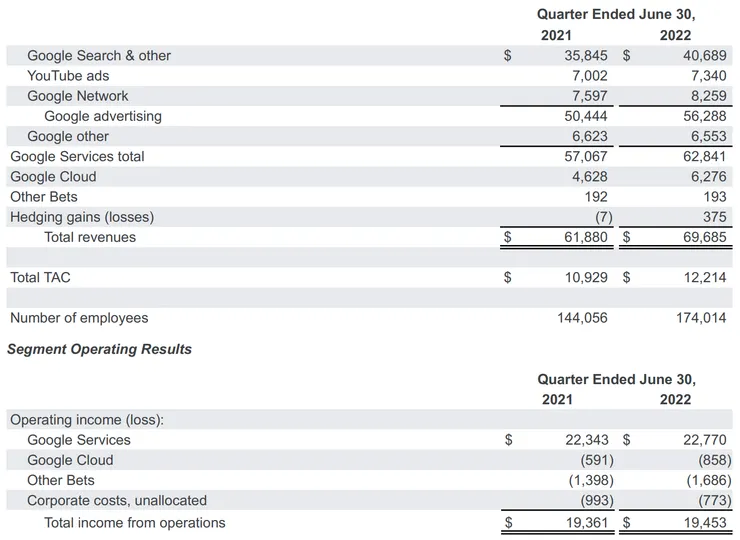Click the 2022 Total revenues value 69,685
This screenshot has height=540, width=740.
point(702,237)
